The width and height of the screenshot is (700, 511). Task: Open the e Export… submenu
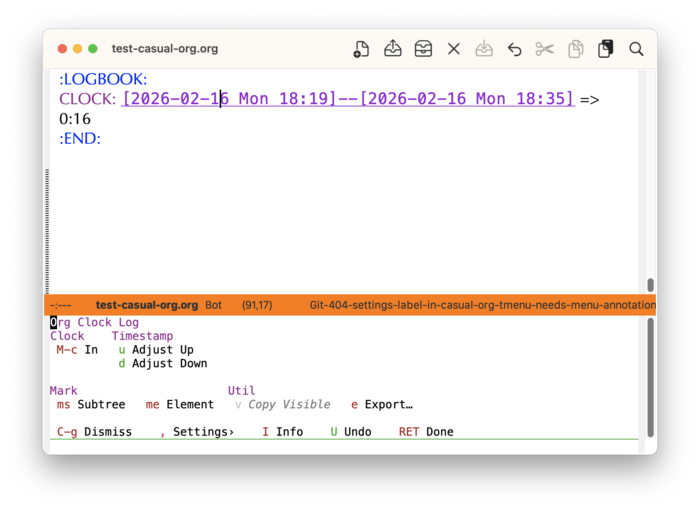pos(382,405)
